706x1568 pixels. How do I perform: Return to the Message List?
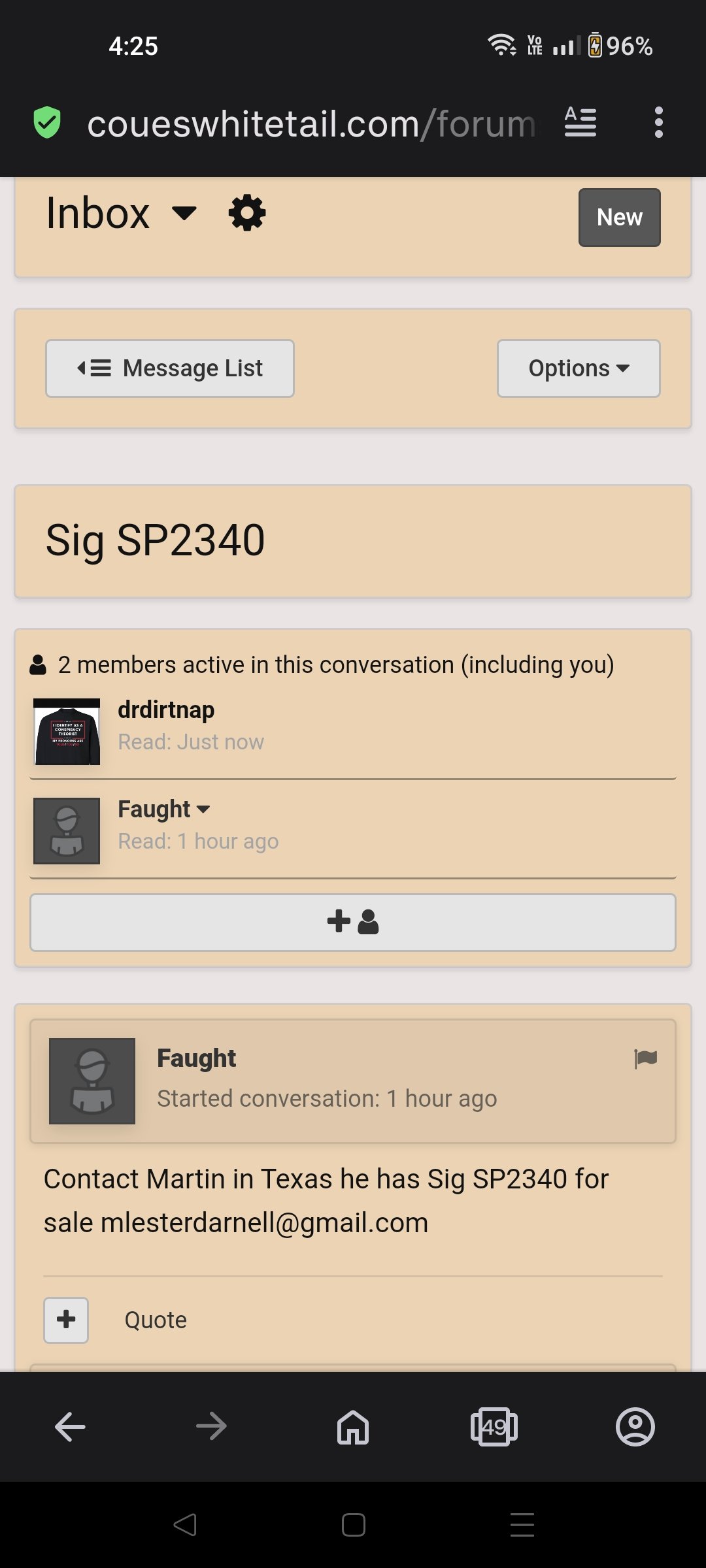tap(170, 368)
